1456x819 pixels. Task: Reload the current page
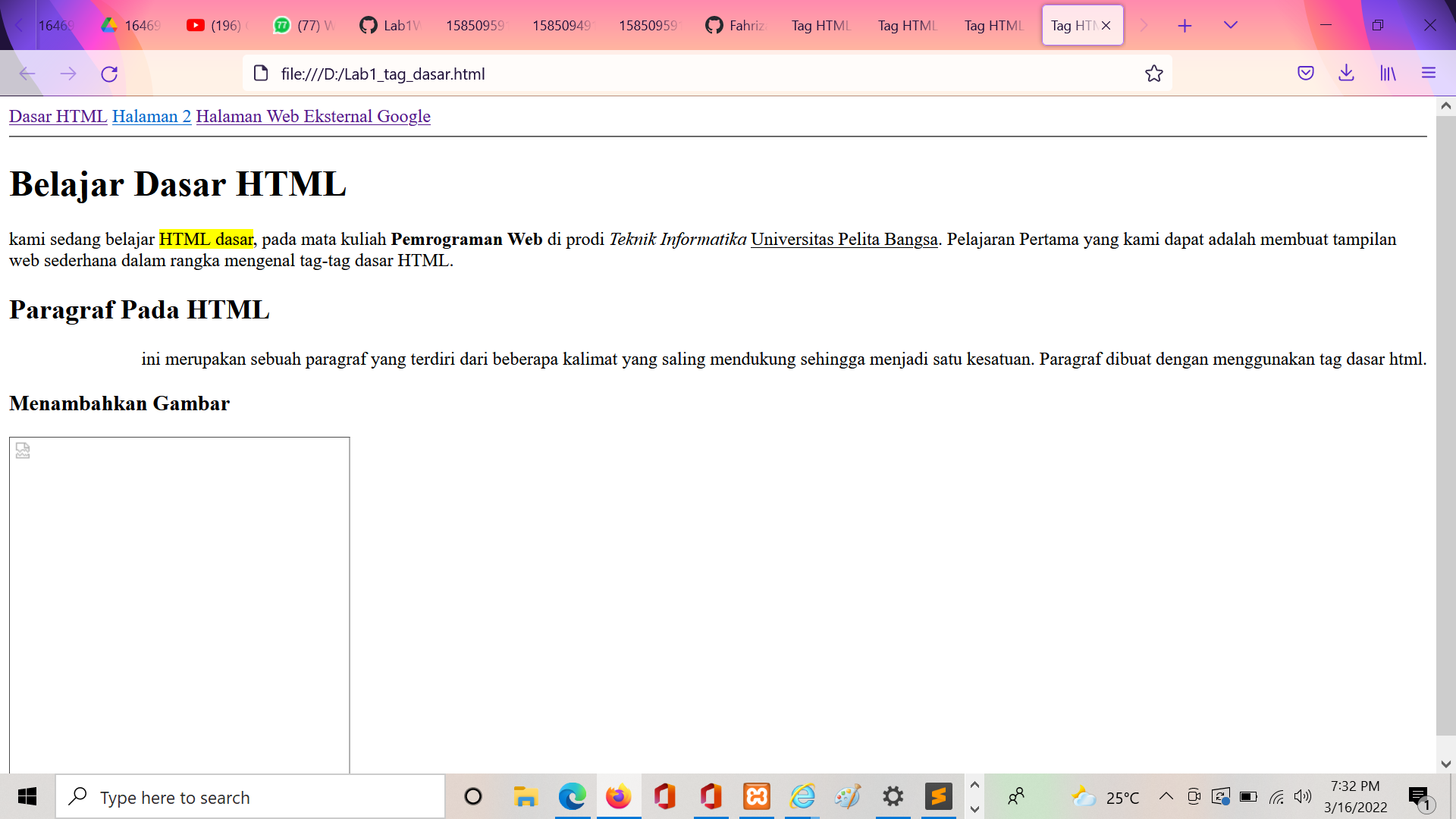(x=109, y=74)
